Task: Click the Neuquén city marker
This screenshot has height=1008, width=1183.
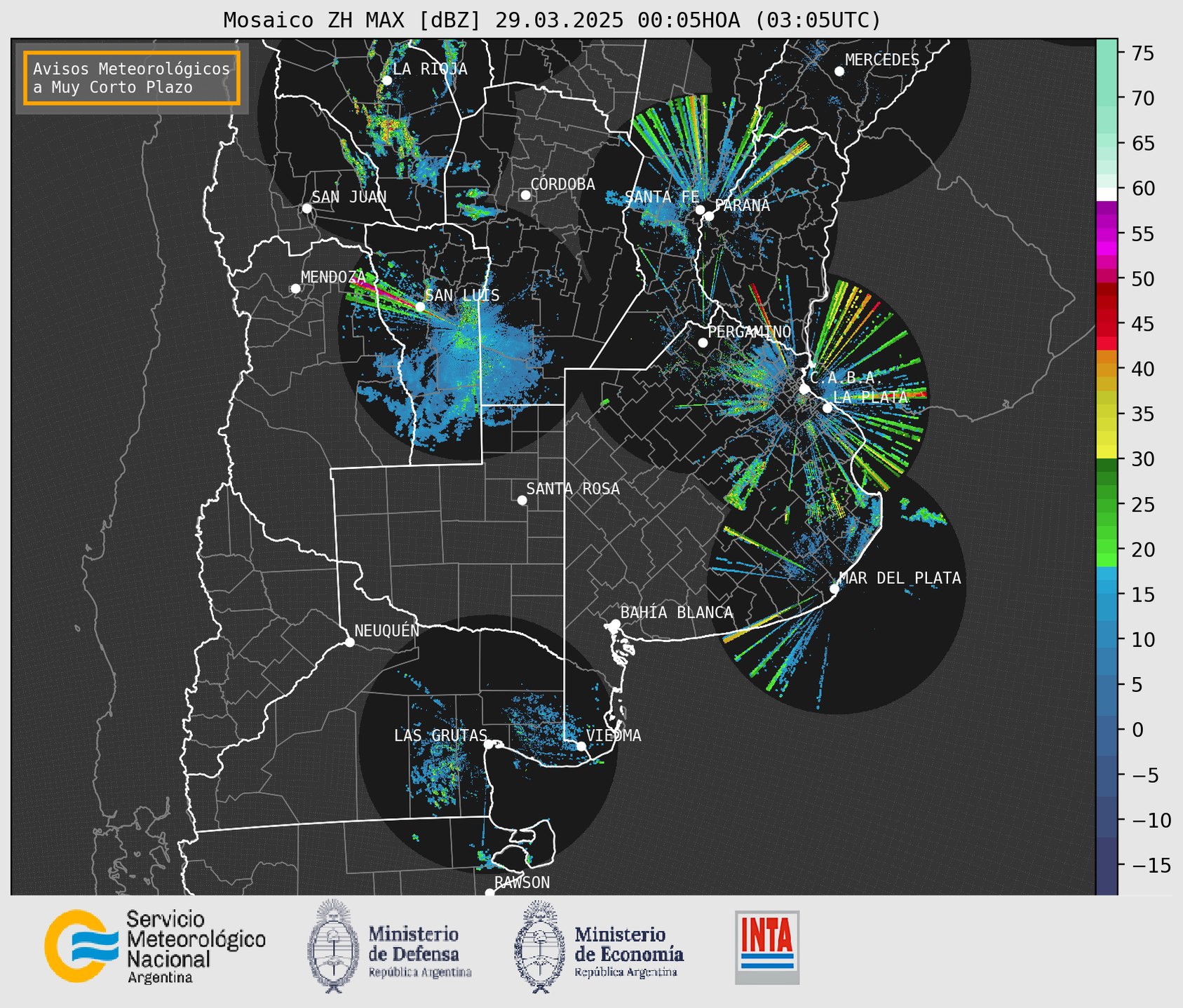Action: click(349, 642)
